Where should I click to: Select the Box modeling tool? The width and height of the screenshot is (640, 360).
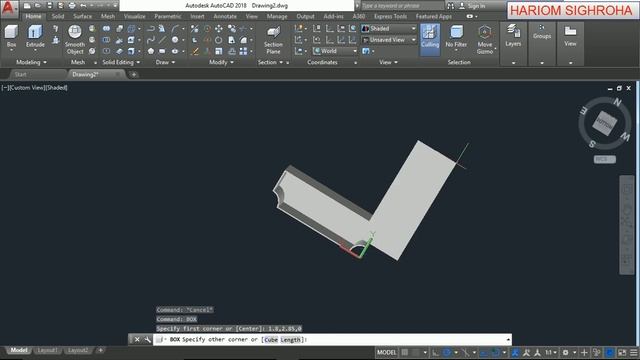coord(11,36)
